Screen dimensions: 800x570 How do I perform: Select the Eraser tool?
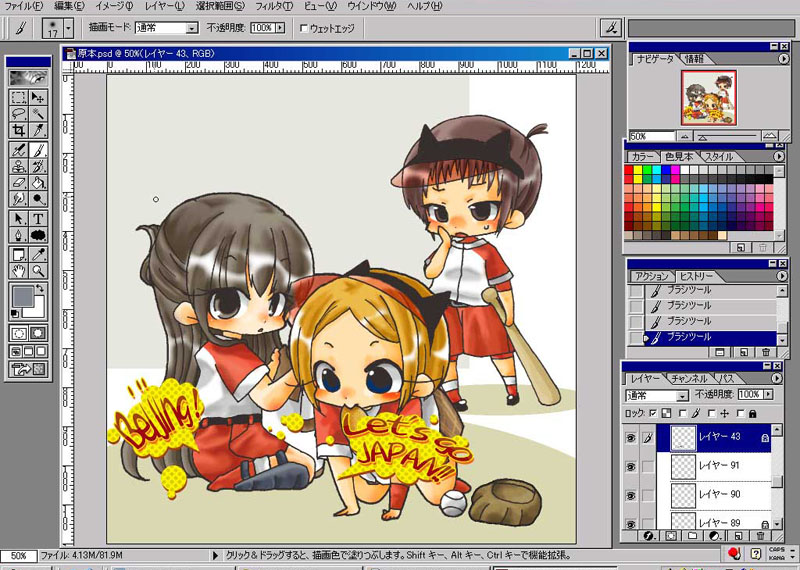(x=19, y=182)
